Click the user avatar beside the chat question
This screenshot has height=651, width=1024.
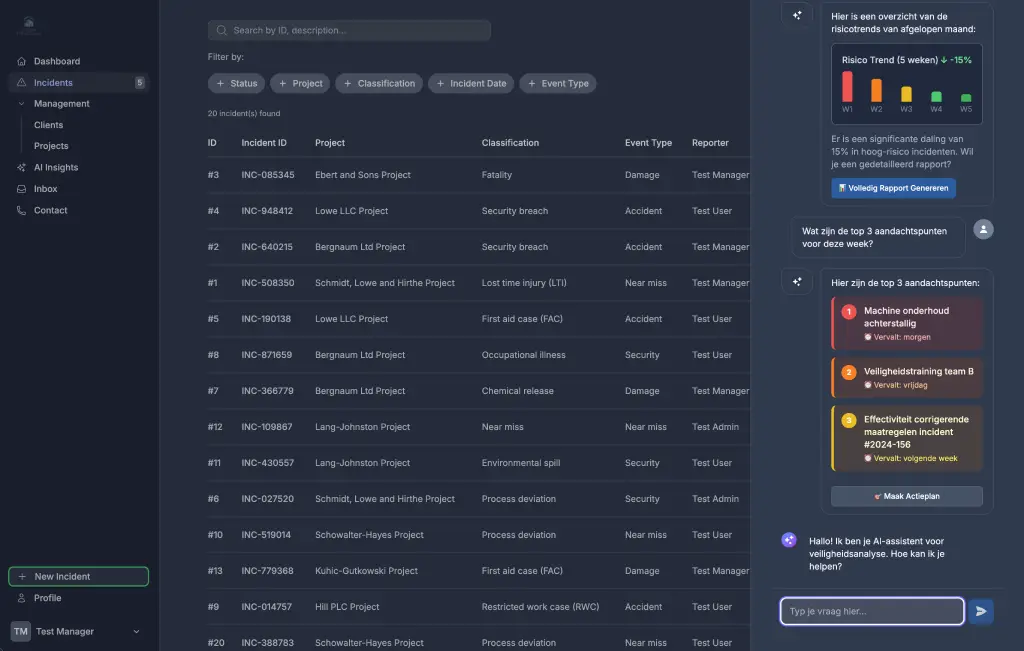click(x=983, y=229)
